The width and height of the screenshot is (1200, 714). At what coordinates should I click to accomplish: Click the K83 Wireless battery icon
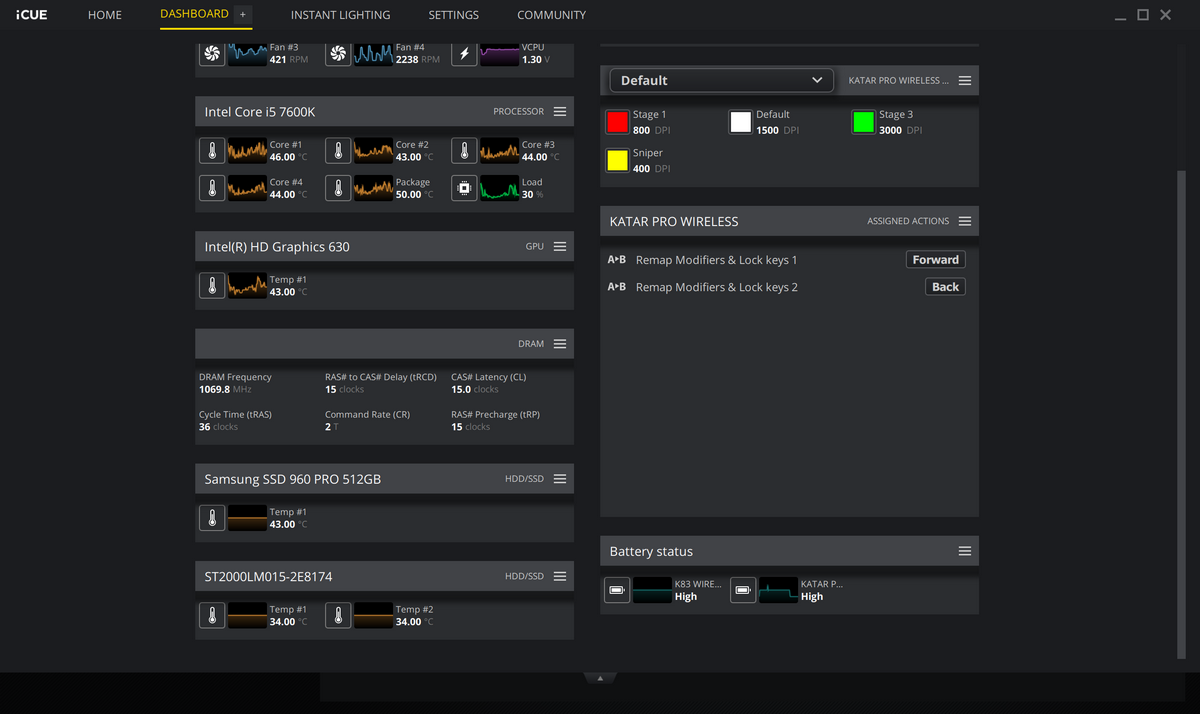click(617, 590)
